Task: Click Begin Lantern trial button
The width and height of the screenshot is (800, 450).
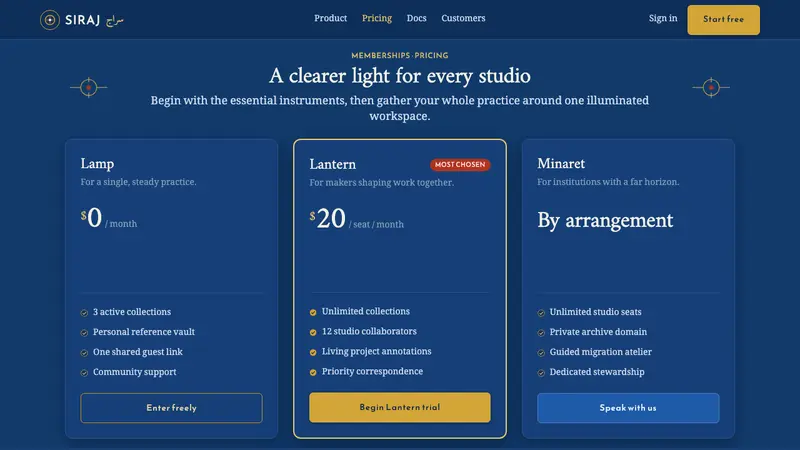Action: tap(399, 407)
